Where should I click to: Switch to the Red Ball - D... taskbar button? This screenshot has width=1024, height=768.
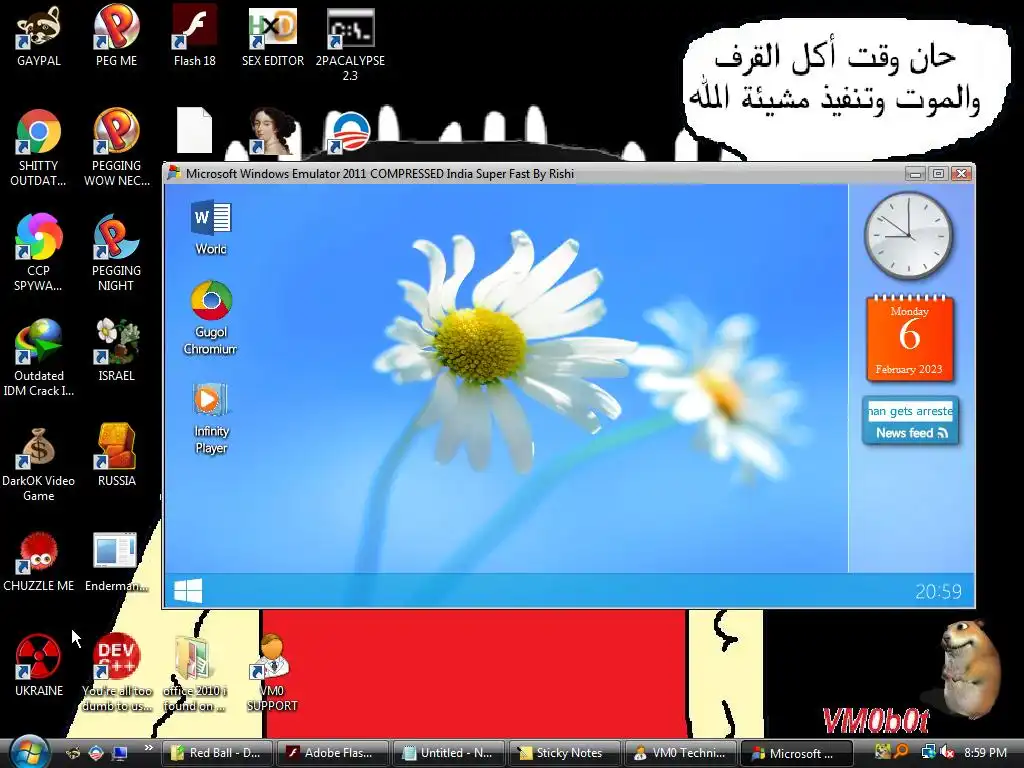216,753
